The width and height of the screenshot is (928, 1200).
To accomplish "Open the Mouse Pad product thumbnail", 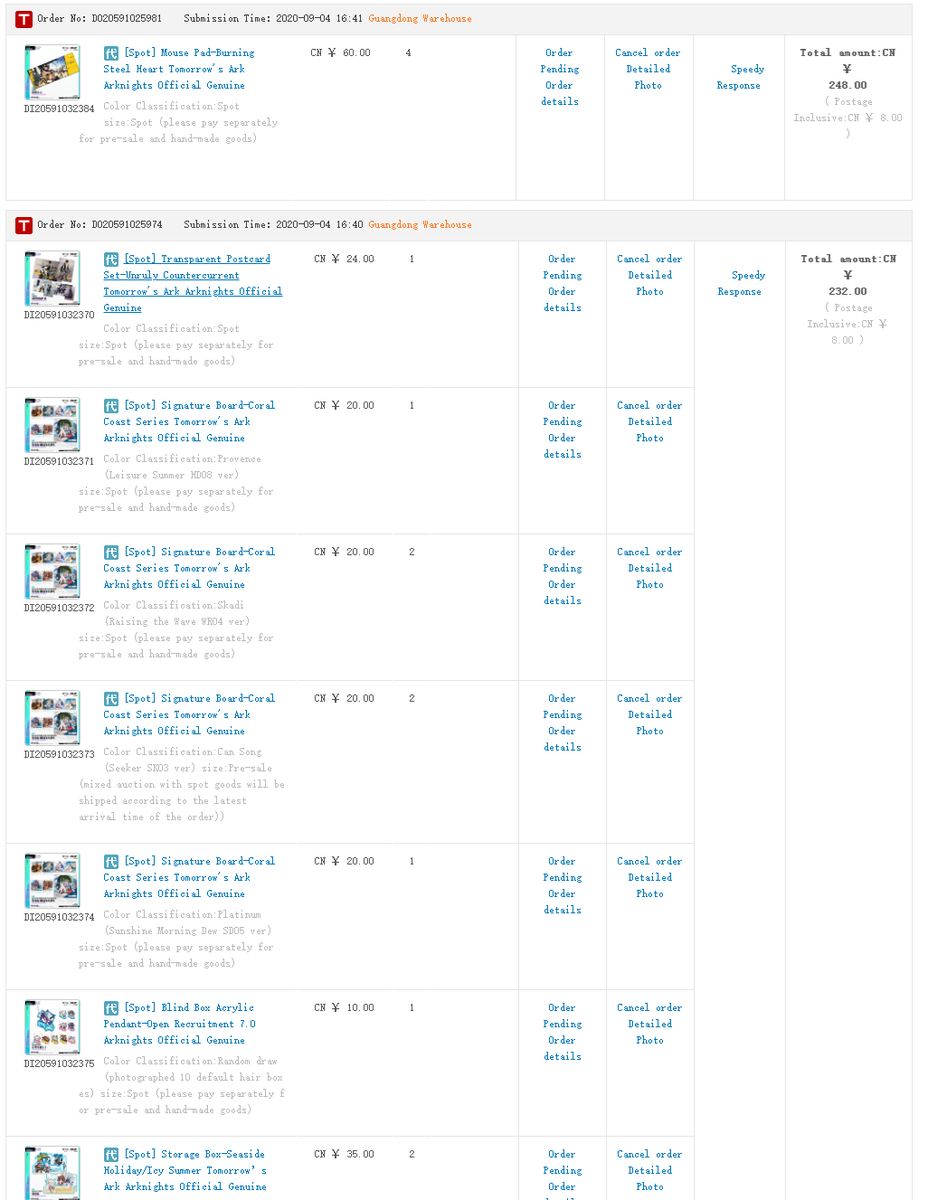I will tap(52, 73).
